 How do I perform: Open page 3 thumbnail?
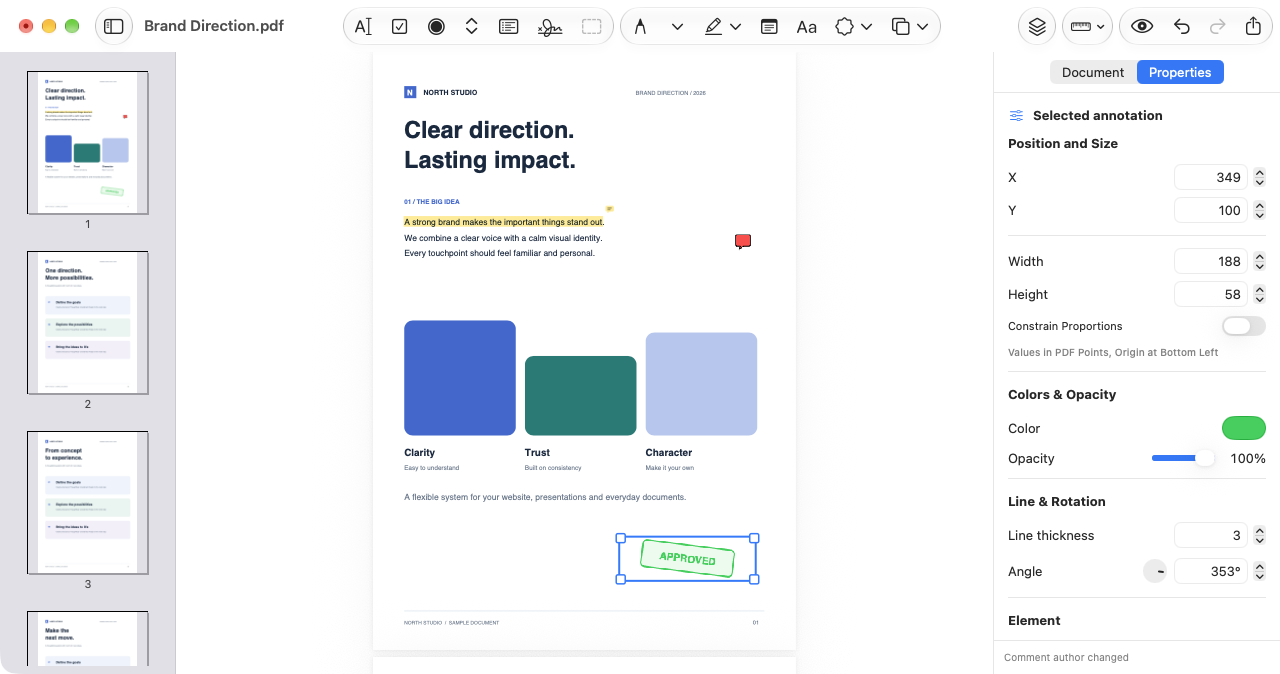(x=88, y=502)
